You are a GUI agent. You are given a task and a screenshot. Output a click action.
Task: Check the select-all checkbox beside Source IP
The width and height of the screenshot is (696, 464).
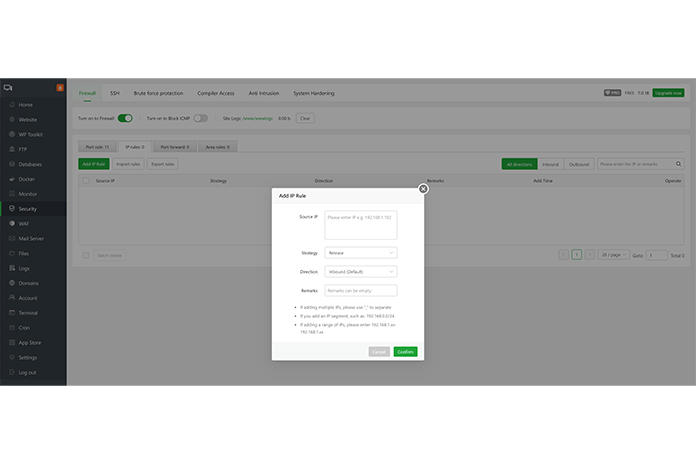(x=86, y=181)
